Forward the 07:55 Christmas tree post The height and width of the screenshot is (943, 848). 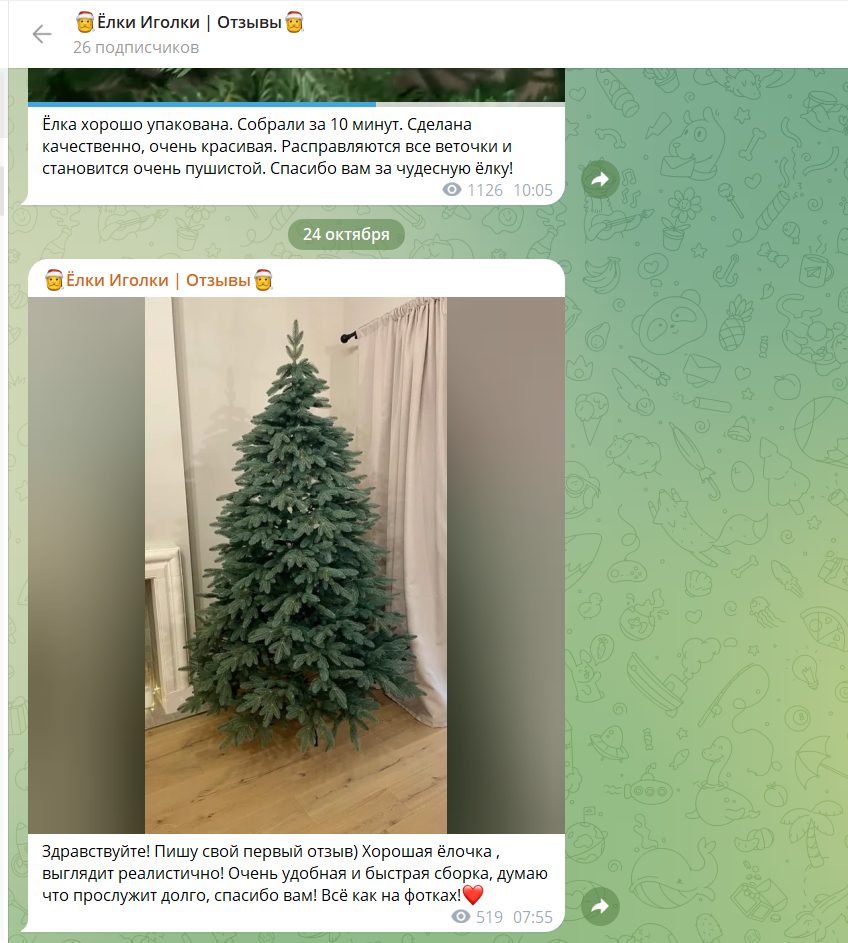(x=600, y=906)
